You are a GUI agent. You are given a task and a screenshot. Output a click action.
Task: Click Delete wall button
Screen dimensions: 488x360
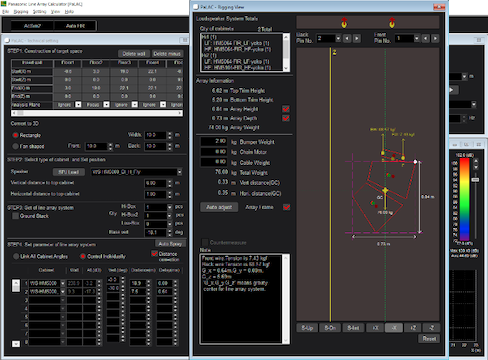[x=134, y=54]
